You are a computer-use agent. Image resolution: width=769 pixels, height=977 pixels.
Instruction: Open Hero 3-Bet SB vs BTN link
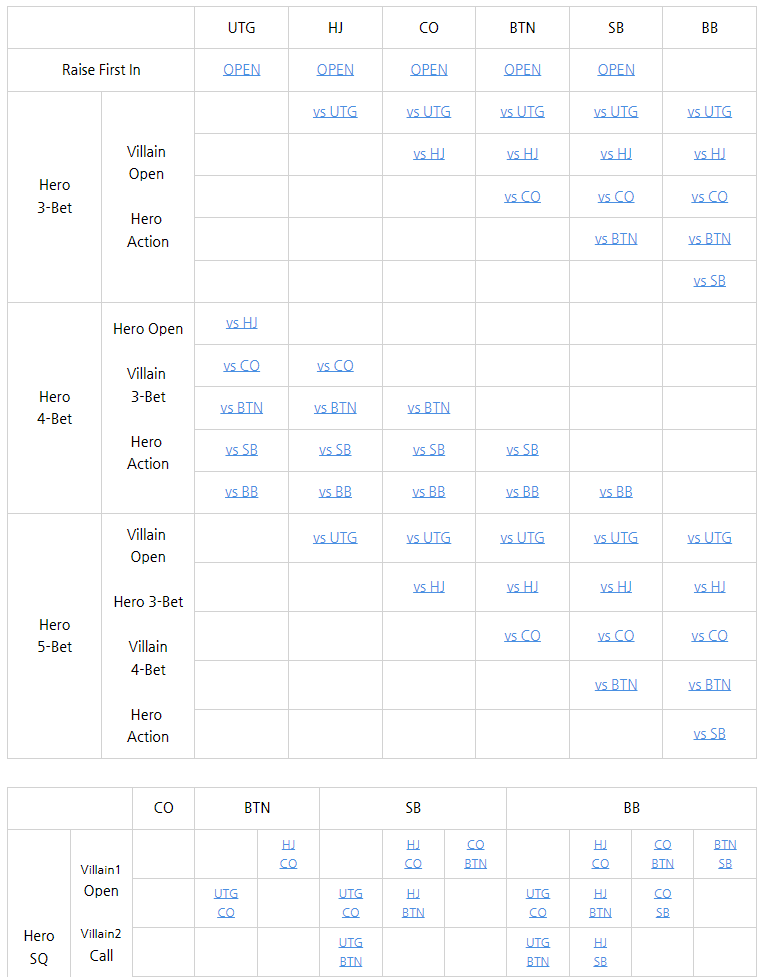[616, 239]
